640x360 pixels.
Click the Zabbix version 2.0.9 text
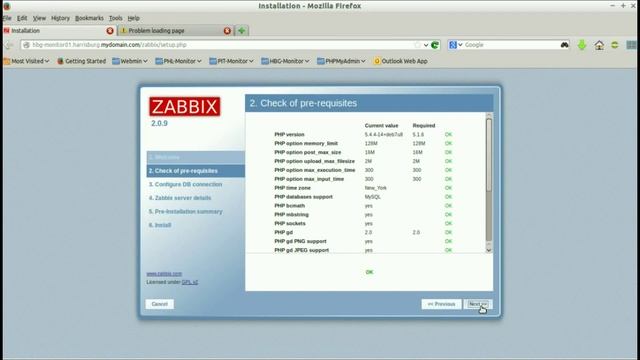159,123
